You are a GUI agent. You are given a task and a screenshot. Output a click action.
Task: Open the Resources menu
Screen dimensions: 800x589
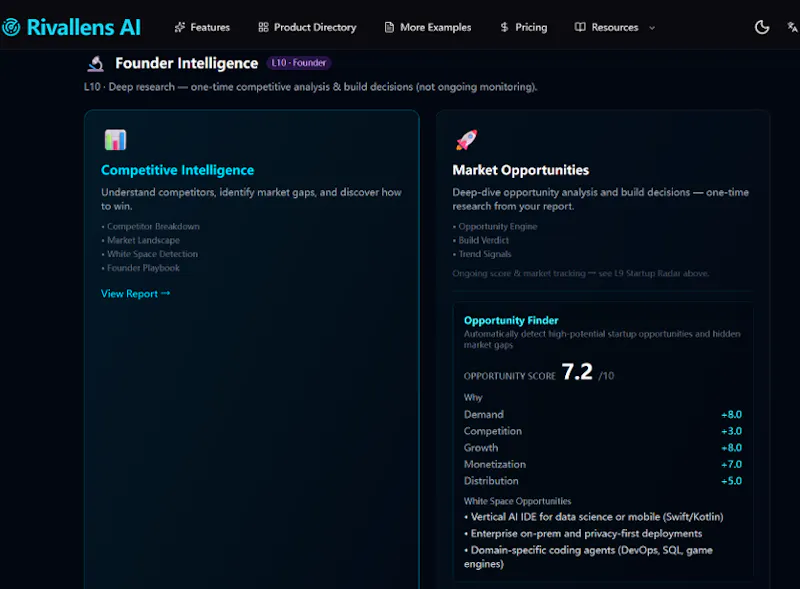[615, 27]
